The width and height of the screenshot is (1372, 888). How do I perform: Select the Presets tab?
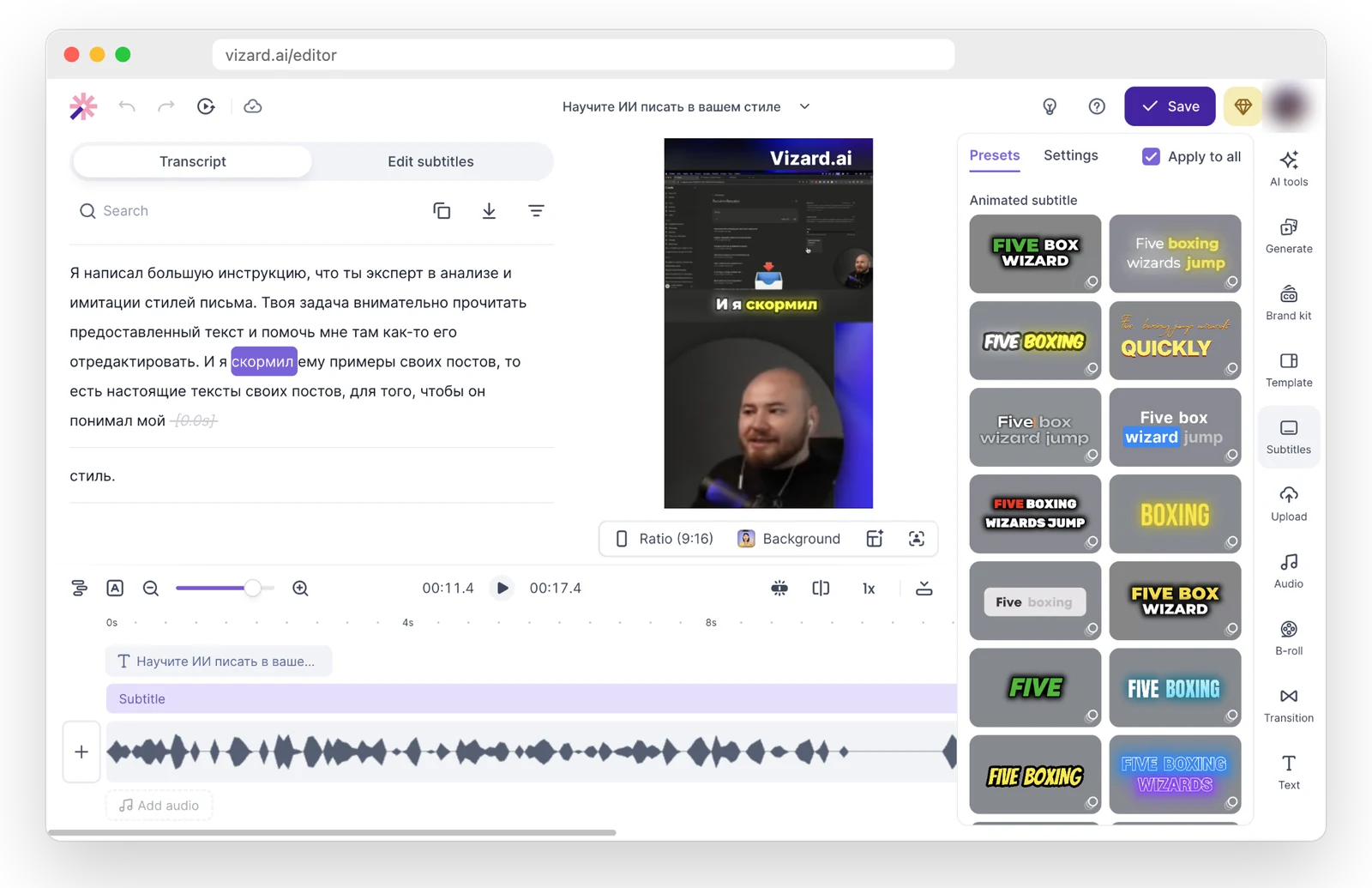coord(995,156)
